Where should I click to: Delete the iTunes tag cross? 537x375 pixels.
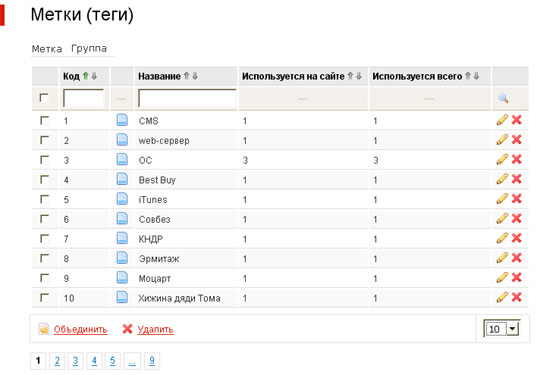(x=516, y=199)
